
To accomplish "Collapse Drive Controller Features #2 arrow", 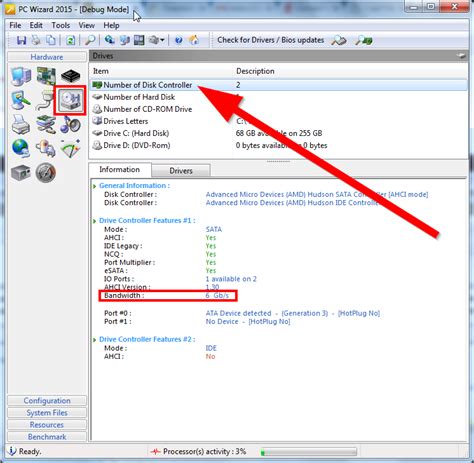I will [x=95, y=340].
